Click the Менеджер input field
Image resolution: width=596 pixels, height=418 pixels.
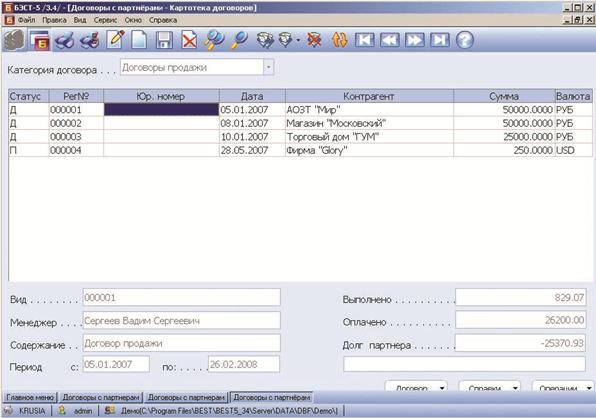click(182, 321)
